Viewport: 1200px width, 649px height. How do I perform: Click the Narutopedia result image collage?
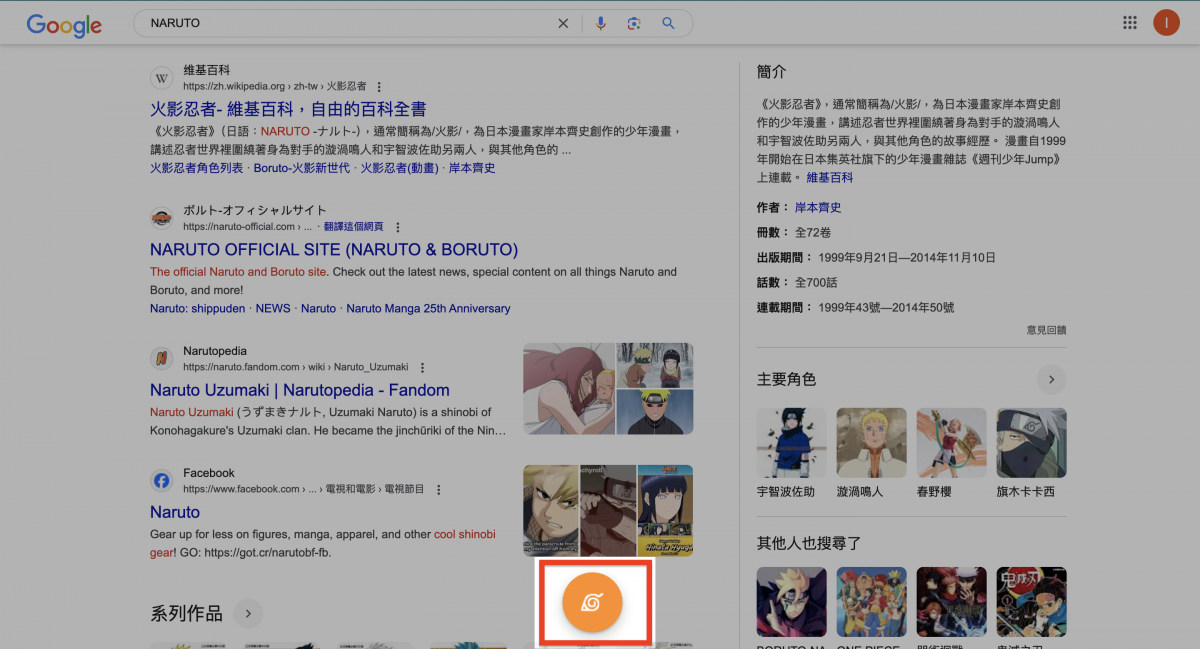(x=608, y=388)
